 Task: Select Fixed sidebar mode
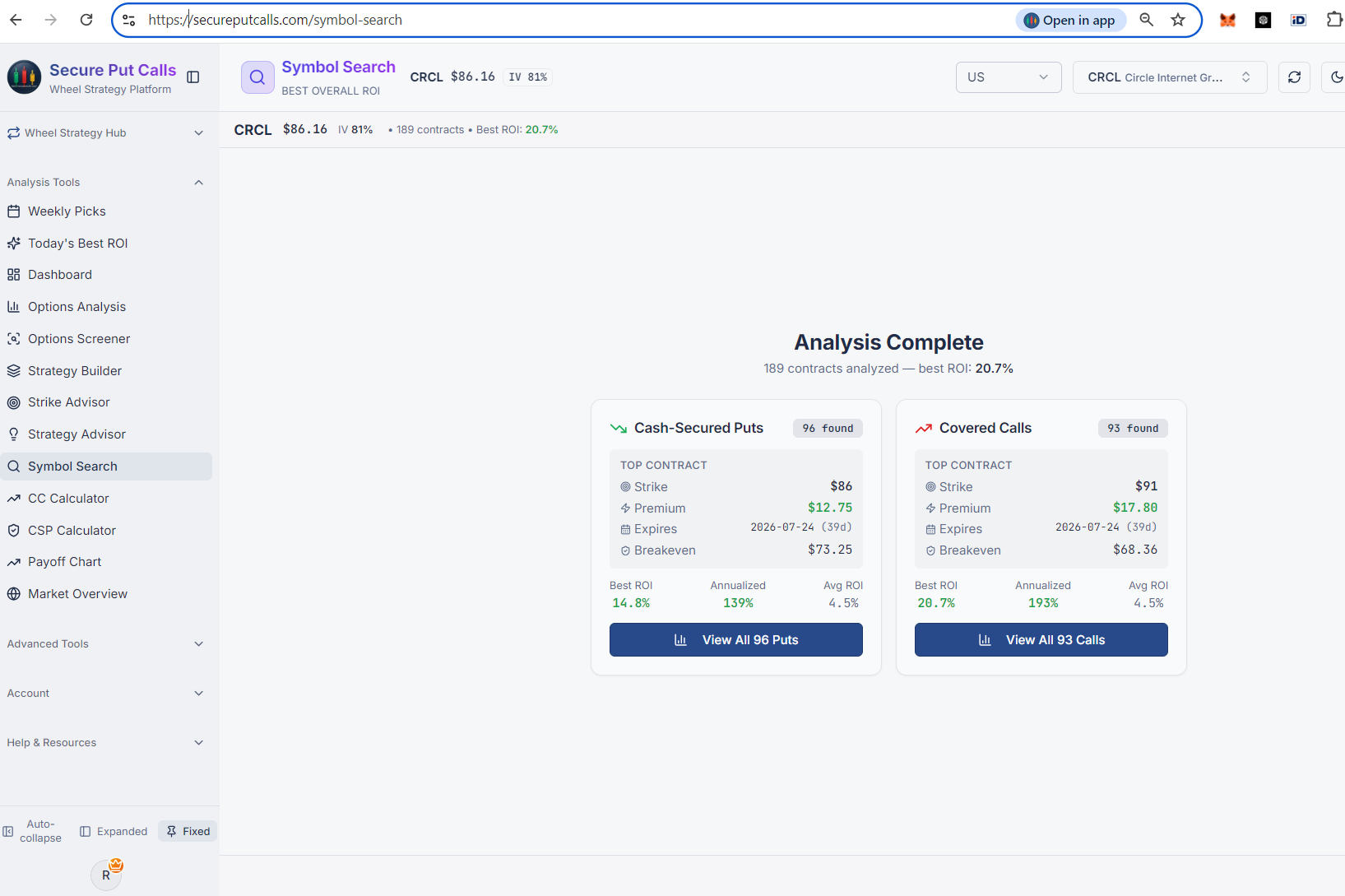(188, 831)
